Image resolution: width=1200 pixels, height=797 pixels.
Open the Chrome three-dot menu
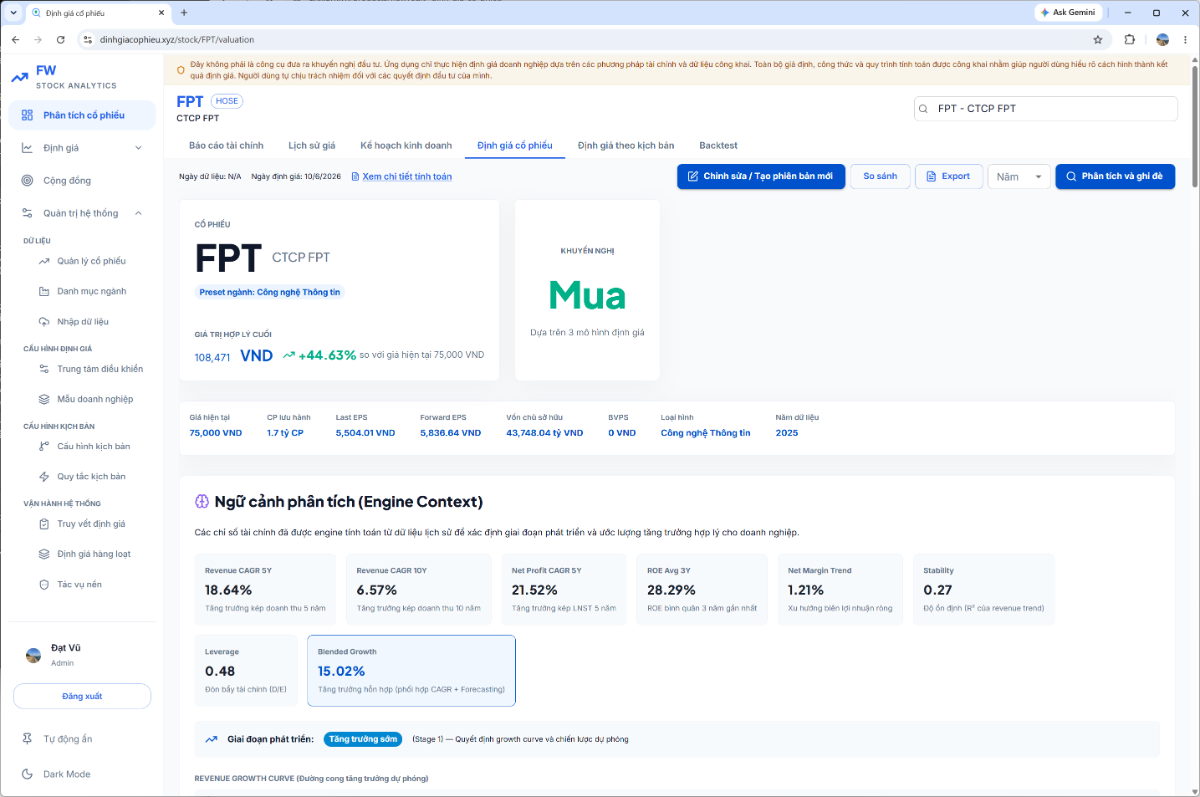[x=1186, y=40]
